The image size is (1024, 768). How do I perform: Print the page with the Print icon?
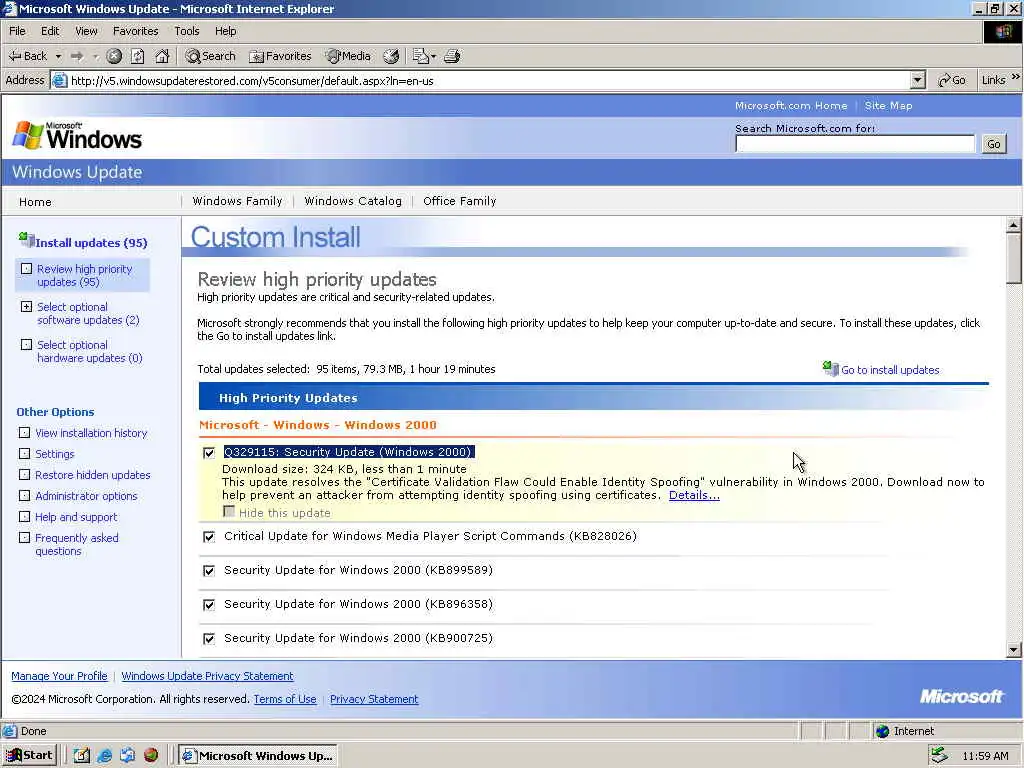click(x=452, y=56)
